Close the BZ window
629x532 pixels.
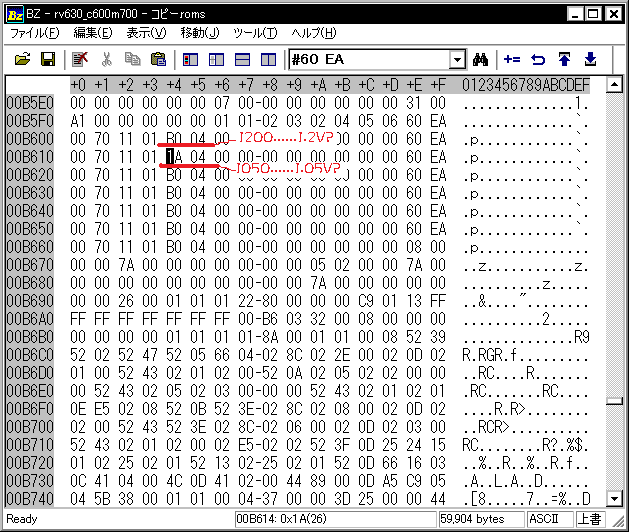pyautogui.click(x=614, y=15)
